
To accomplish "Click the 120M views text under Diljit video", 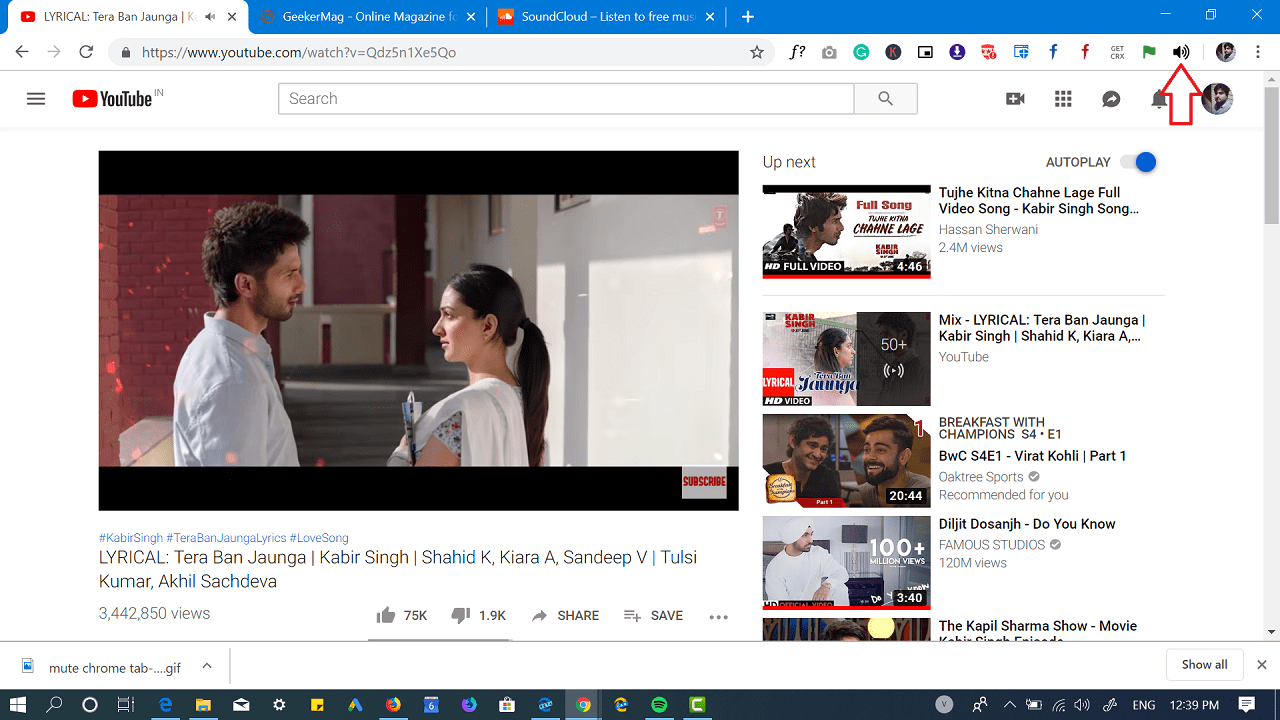I will (972, 563).
